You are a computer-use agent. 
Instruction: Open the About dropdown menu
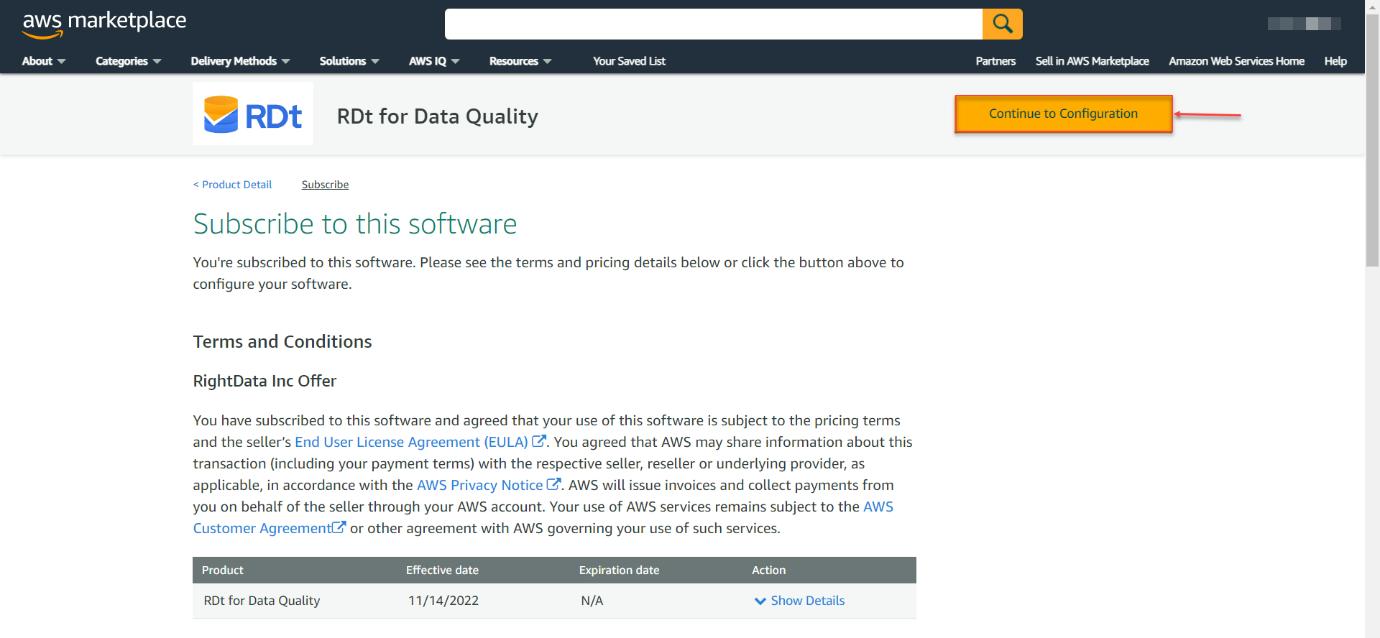tap(44, 61)
